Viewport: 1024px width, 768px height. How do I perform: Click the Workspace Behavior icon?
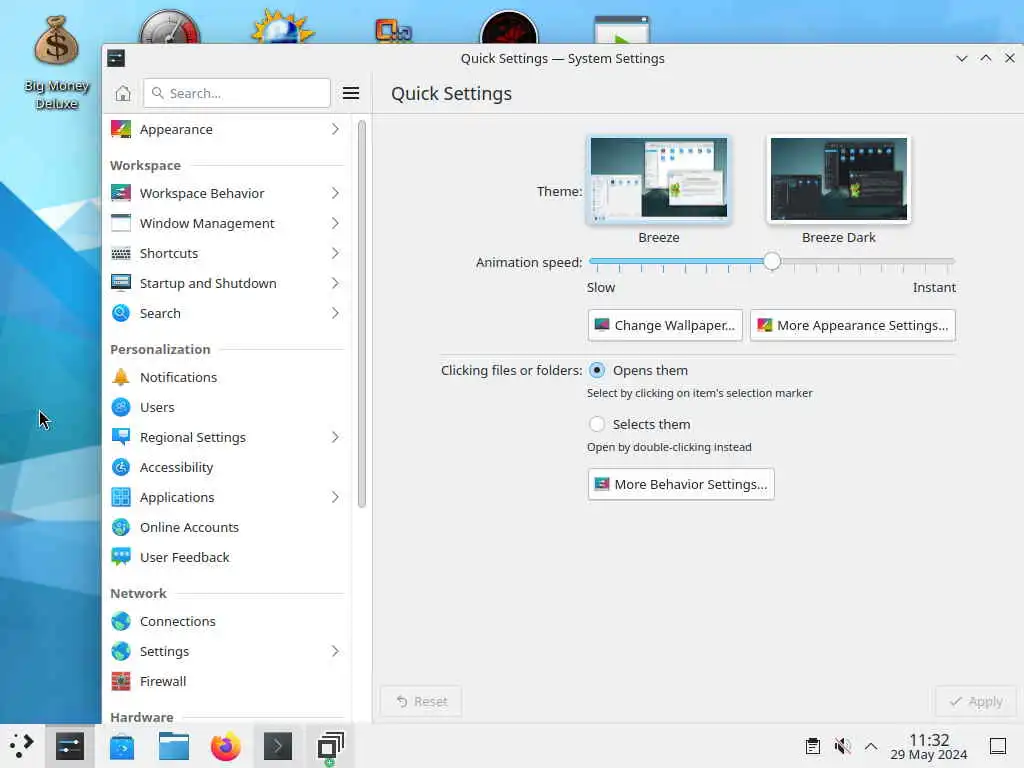(x=121, y=193)
